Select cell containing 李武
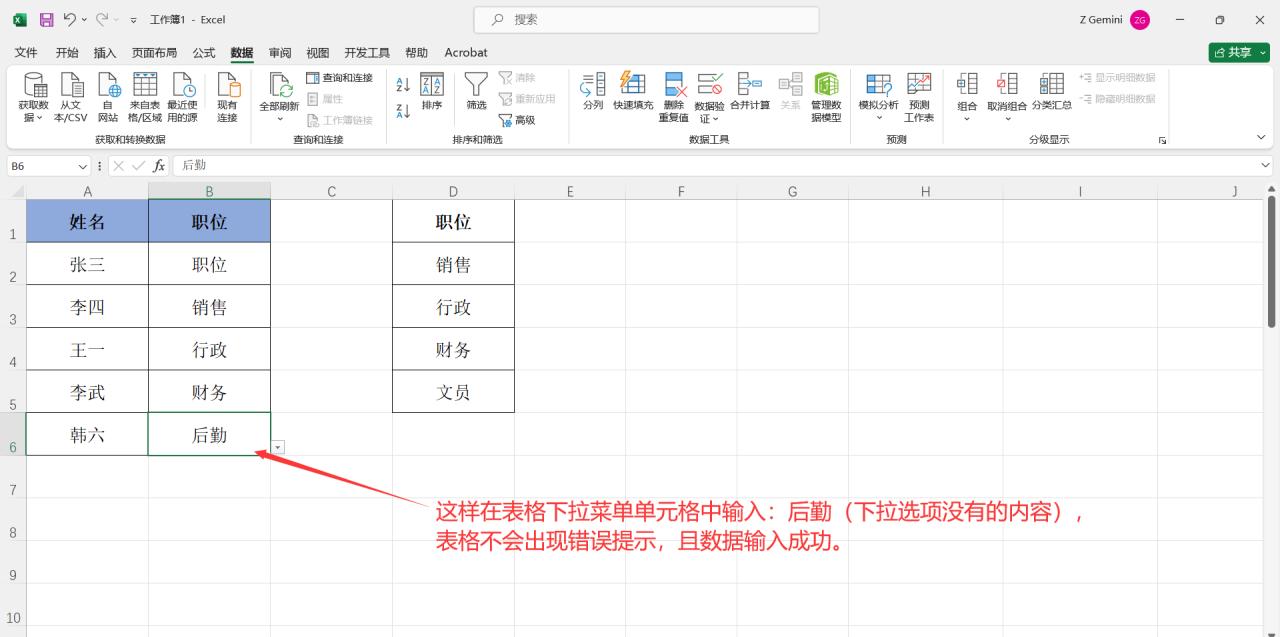 (87, 392)
